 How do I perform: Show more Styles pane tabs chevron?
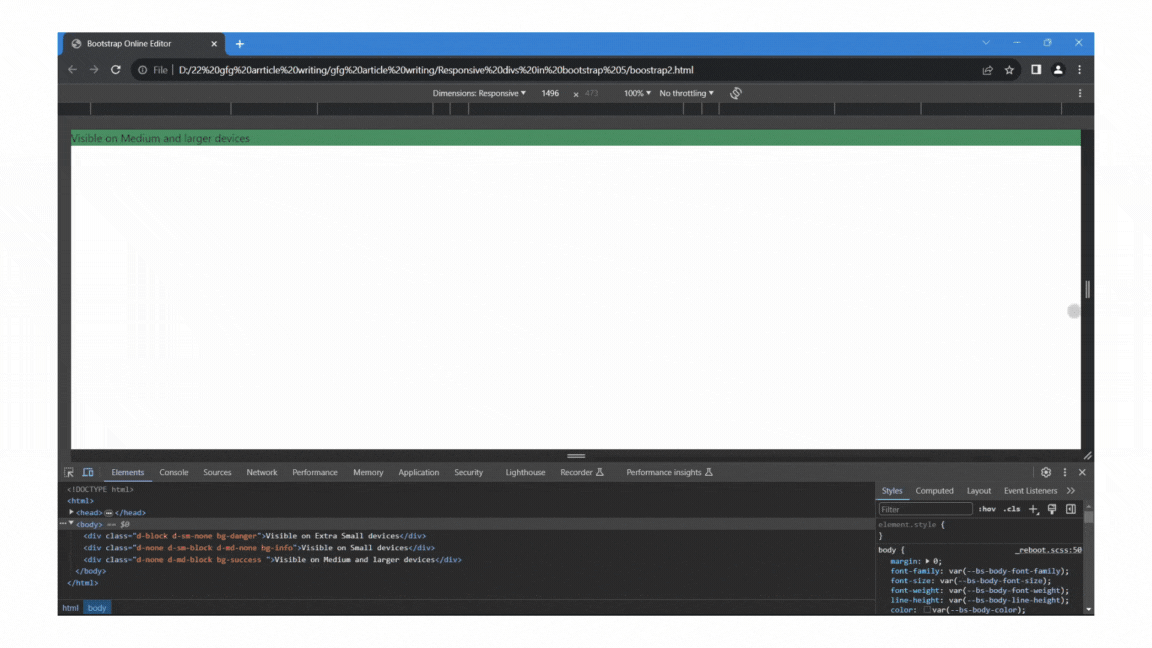tap(1071, 491)
